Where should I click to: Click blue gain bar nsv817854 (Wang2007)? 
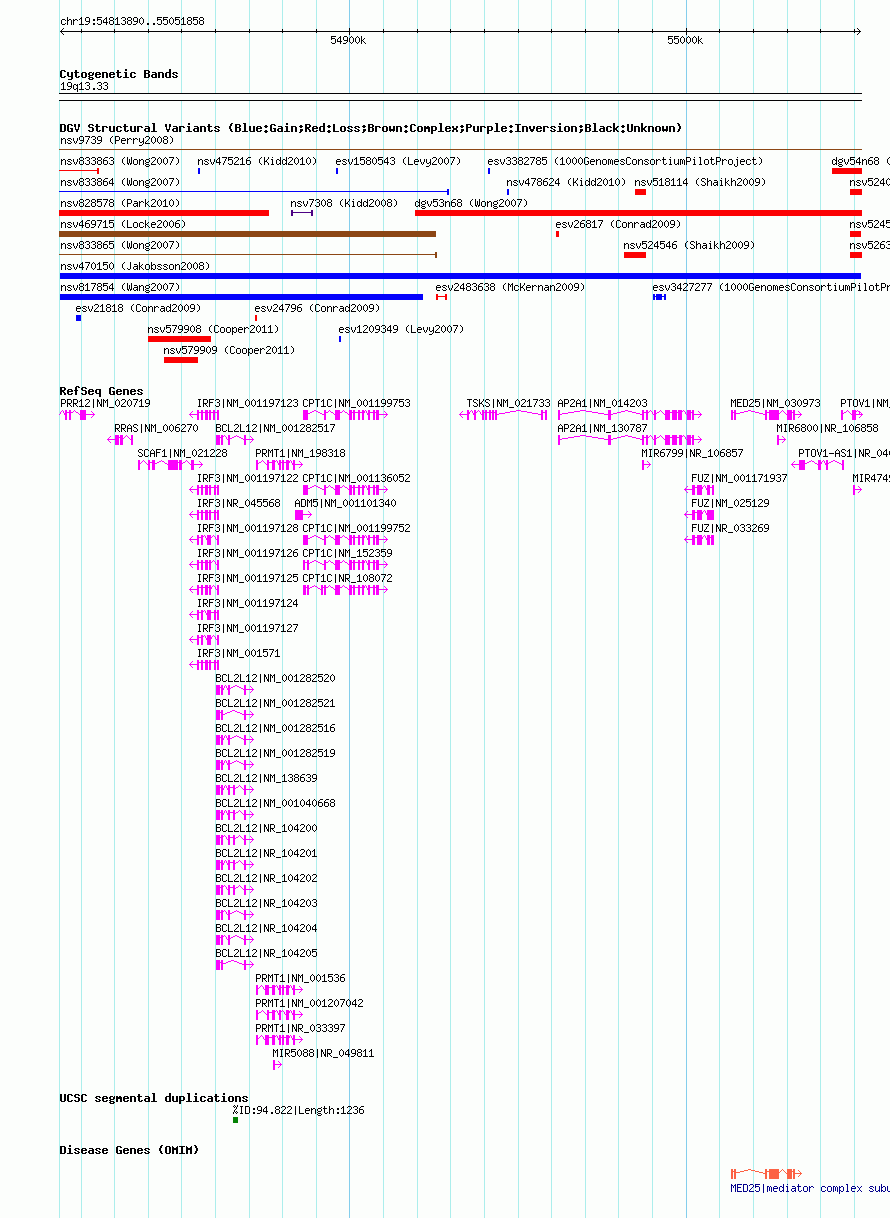(241, 297)
